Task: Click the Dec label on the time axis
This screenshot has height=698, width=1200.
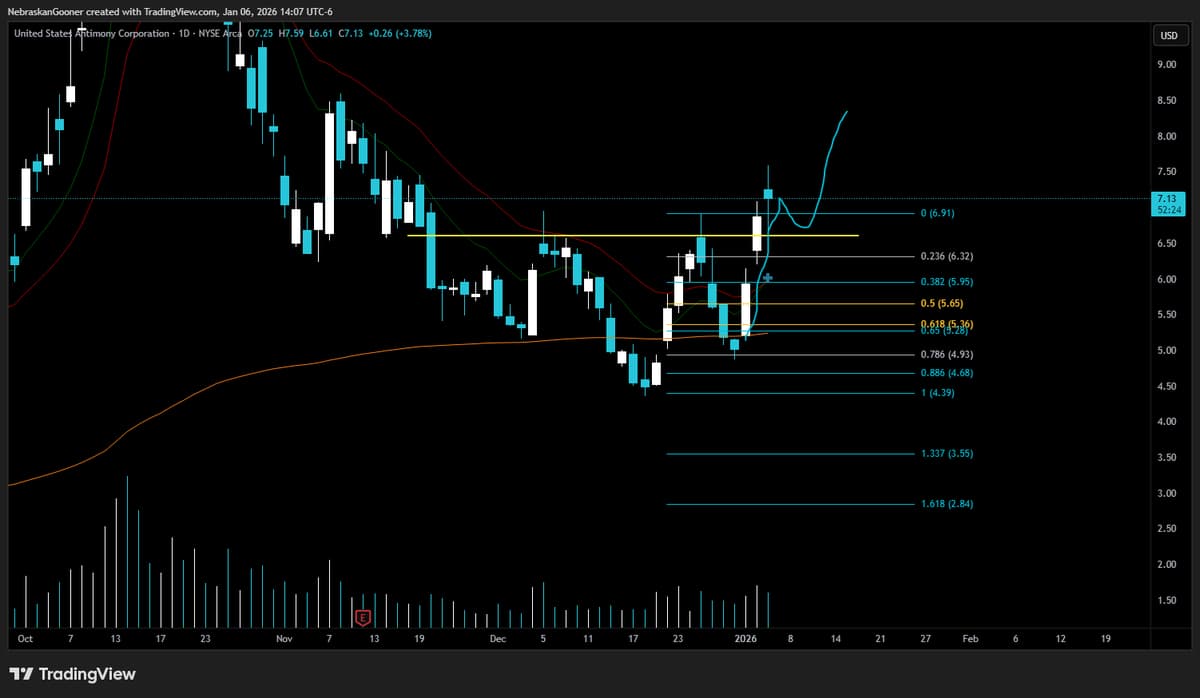Action: click(x=500, y=638)
